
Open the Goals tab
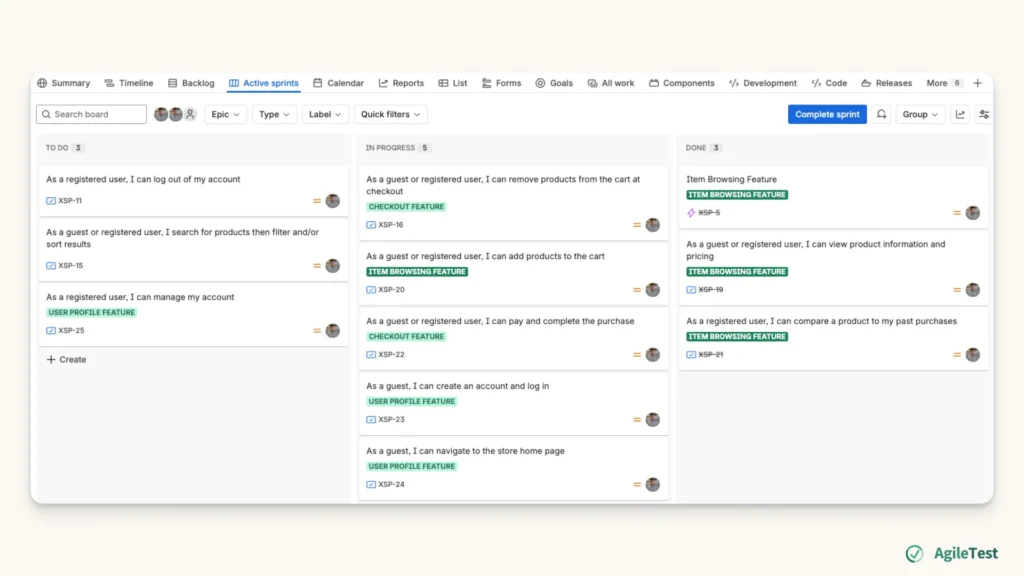pyautogui.click(x=554, y=83)
